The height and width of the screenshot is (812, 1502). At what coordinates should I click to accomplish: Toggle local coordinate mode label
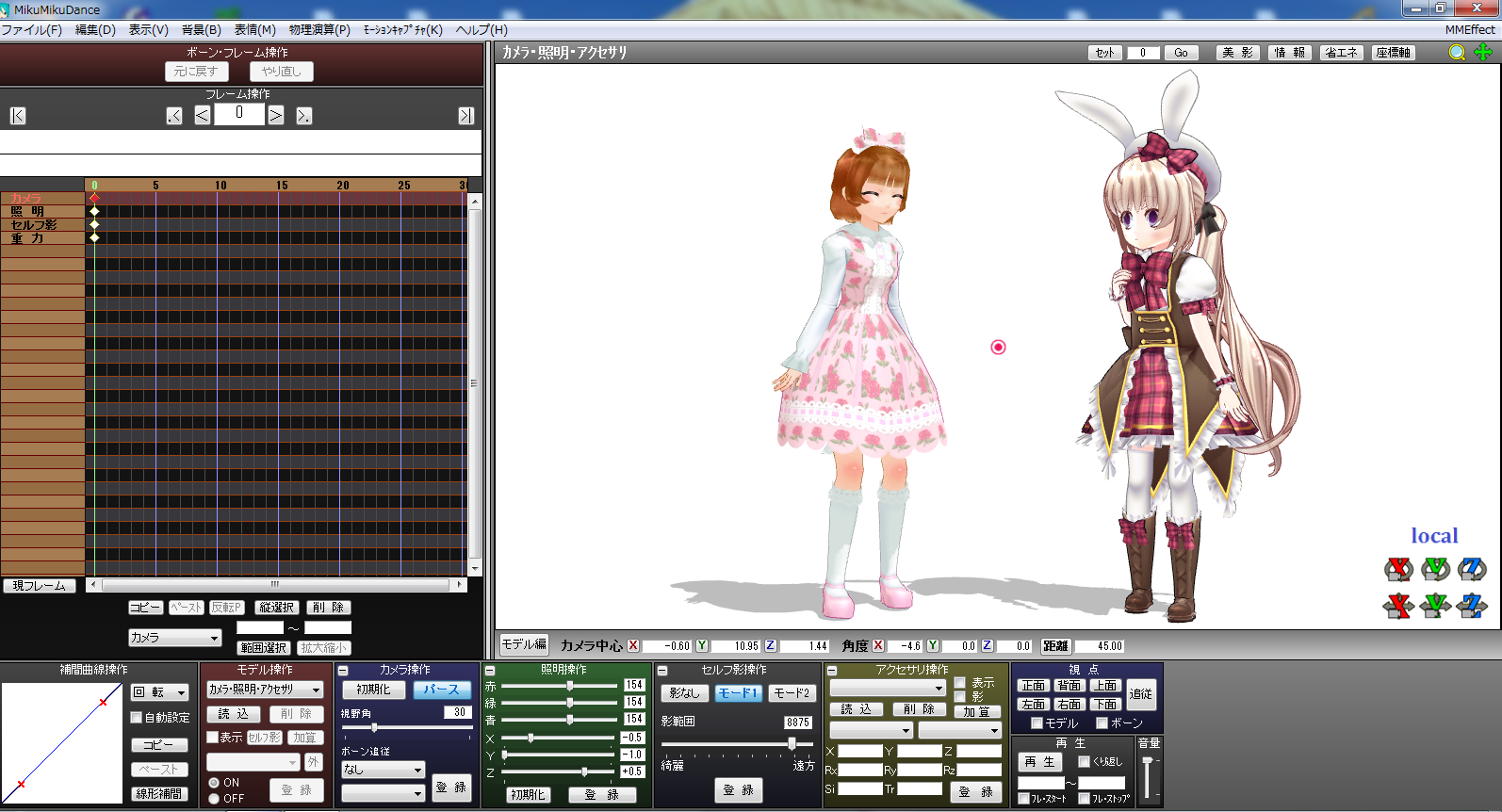pos(1434,535)
